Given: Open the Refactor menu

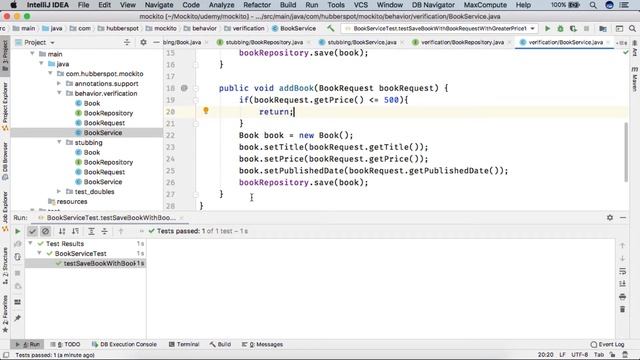Looking at the screenshot, I should [257, 5].
